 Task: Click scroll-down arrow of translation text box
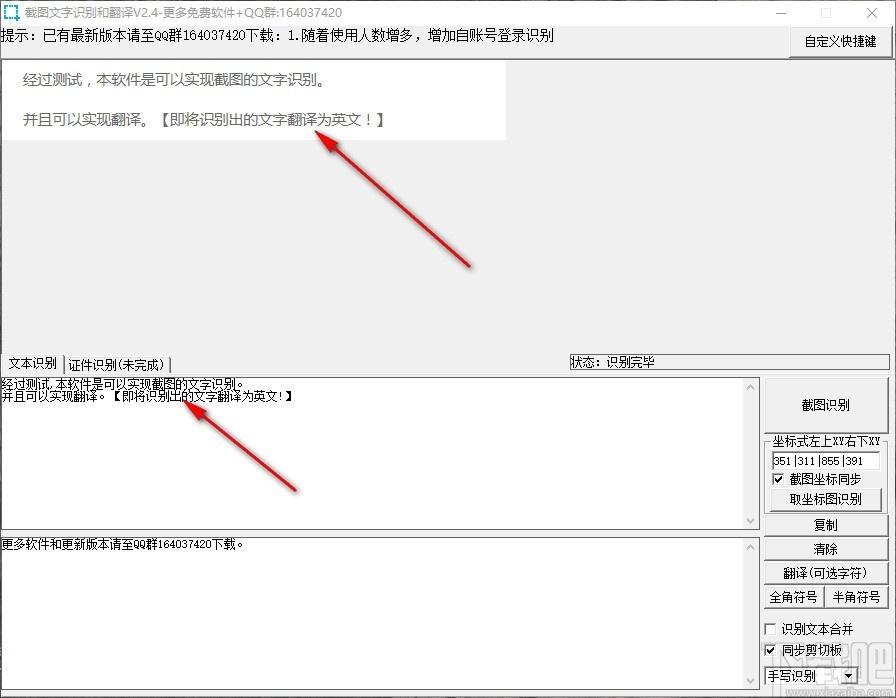coord(750,680)
